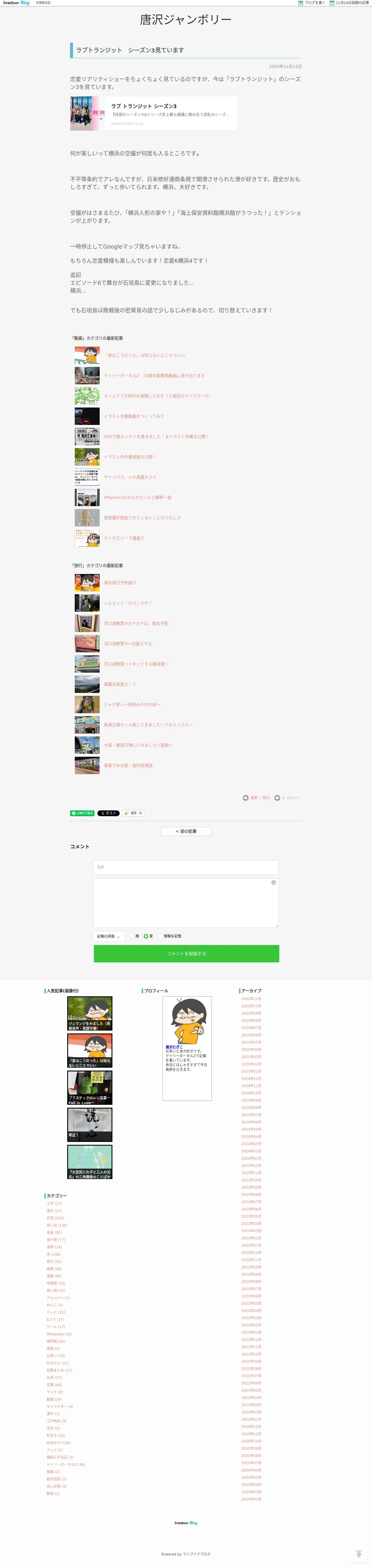Open popular post プラスチックのシソ恋慕 thumbnail

point(90,1087)
